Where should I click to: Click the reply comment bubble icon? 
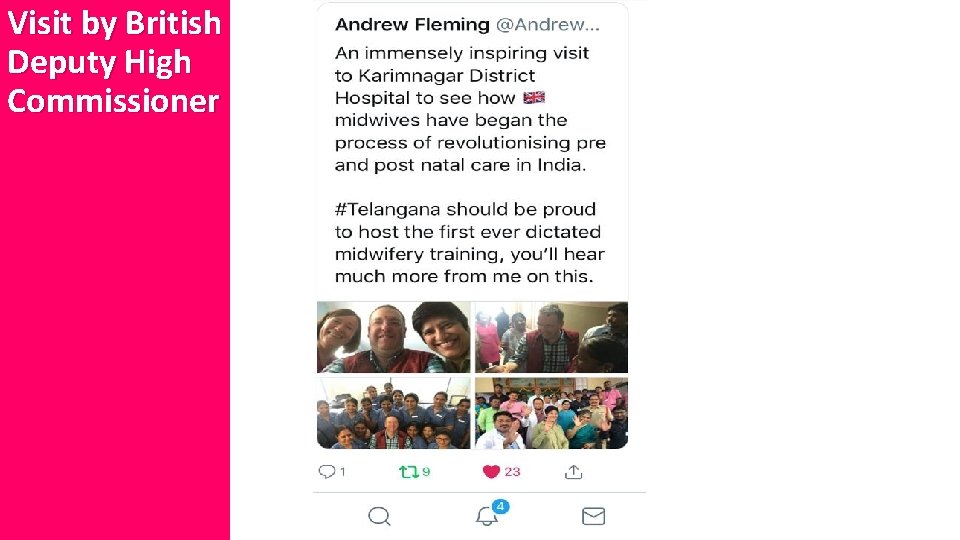(326, 471)
